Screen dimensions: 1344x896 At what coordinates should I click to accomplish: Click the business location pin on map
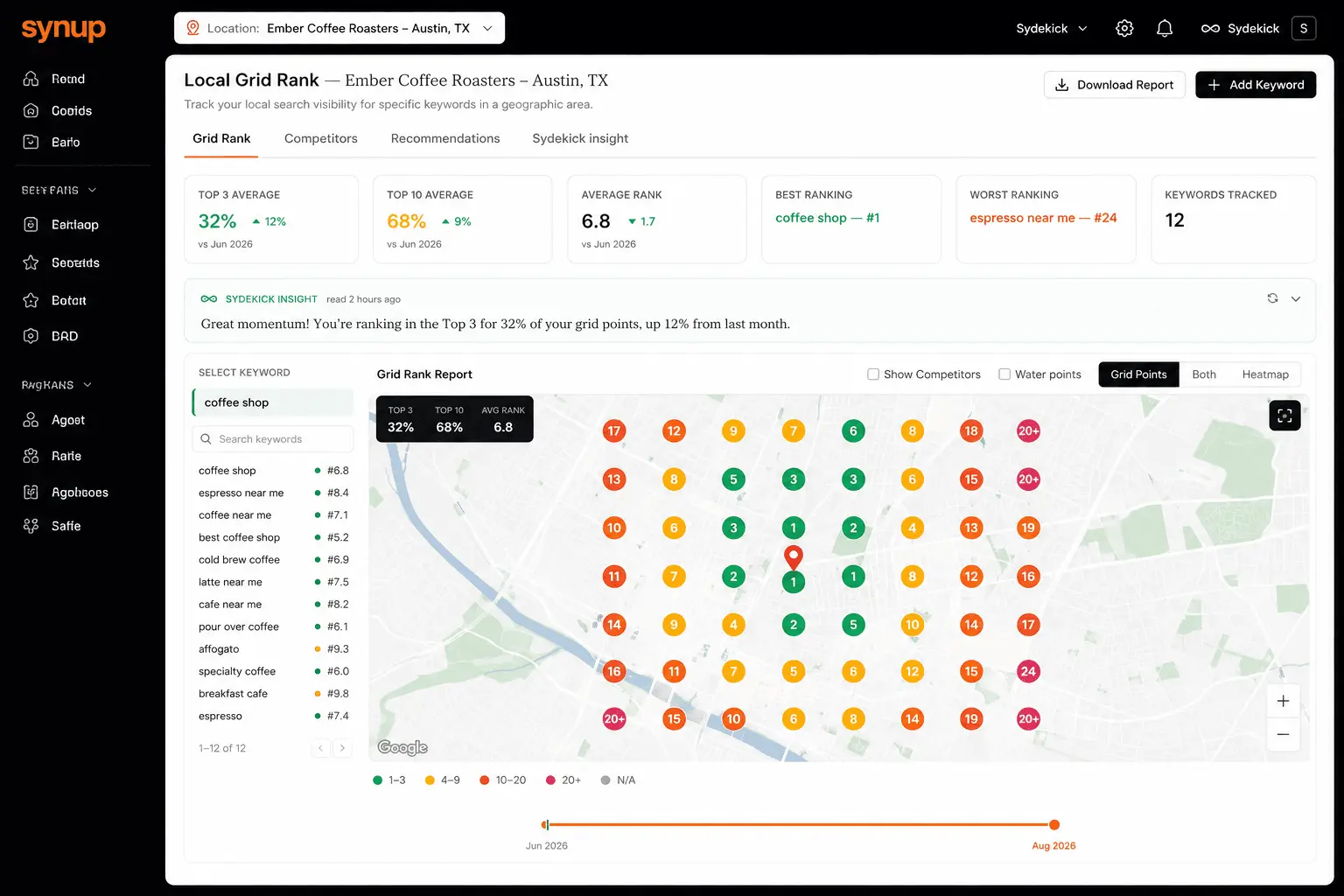794,556
